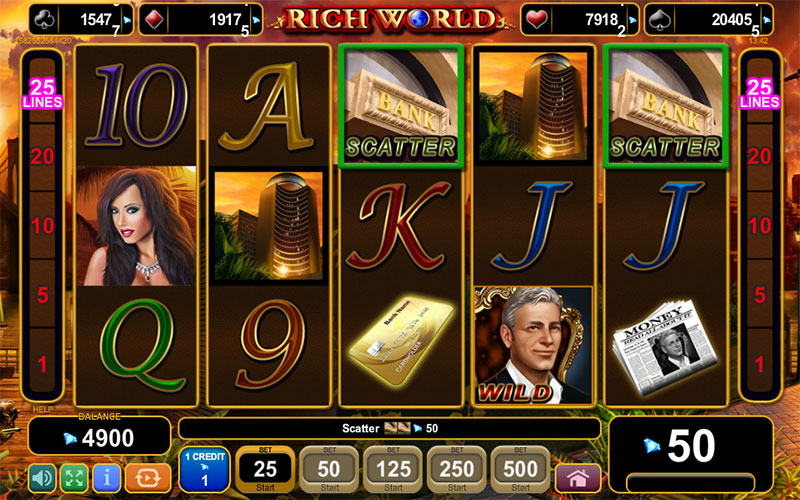This screenshot has width=800, height=500.
Task: Select 20 lines on left indicator
Action: (x=42, y=157)
